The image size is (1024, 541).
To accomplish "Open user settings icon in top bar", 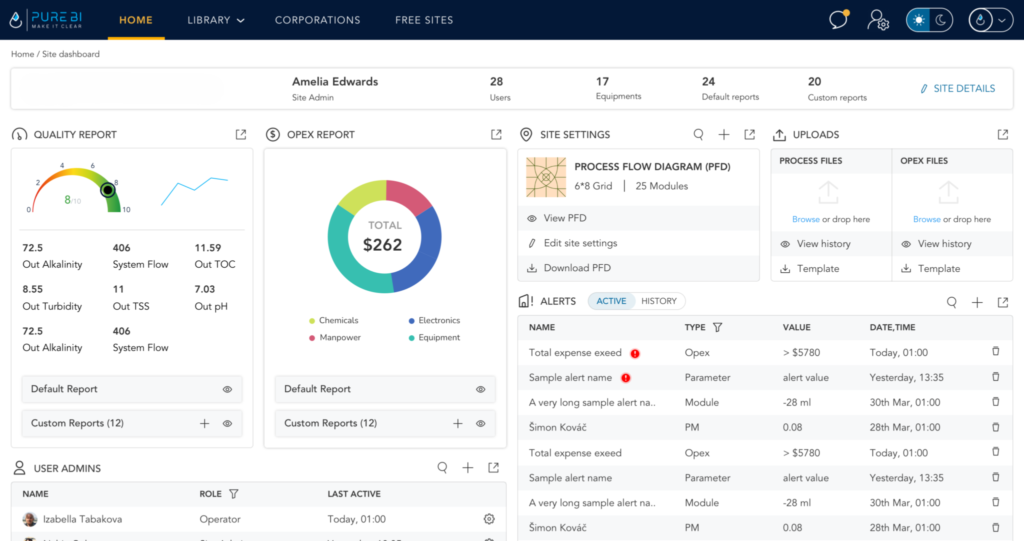I will (x=878, y=20).
